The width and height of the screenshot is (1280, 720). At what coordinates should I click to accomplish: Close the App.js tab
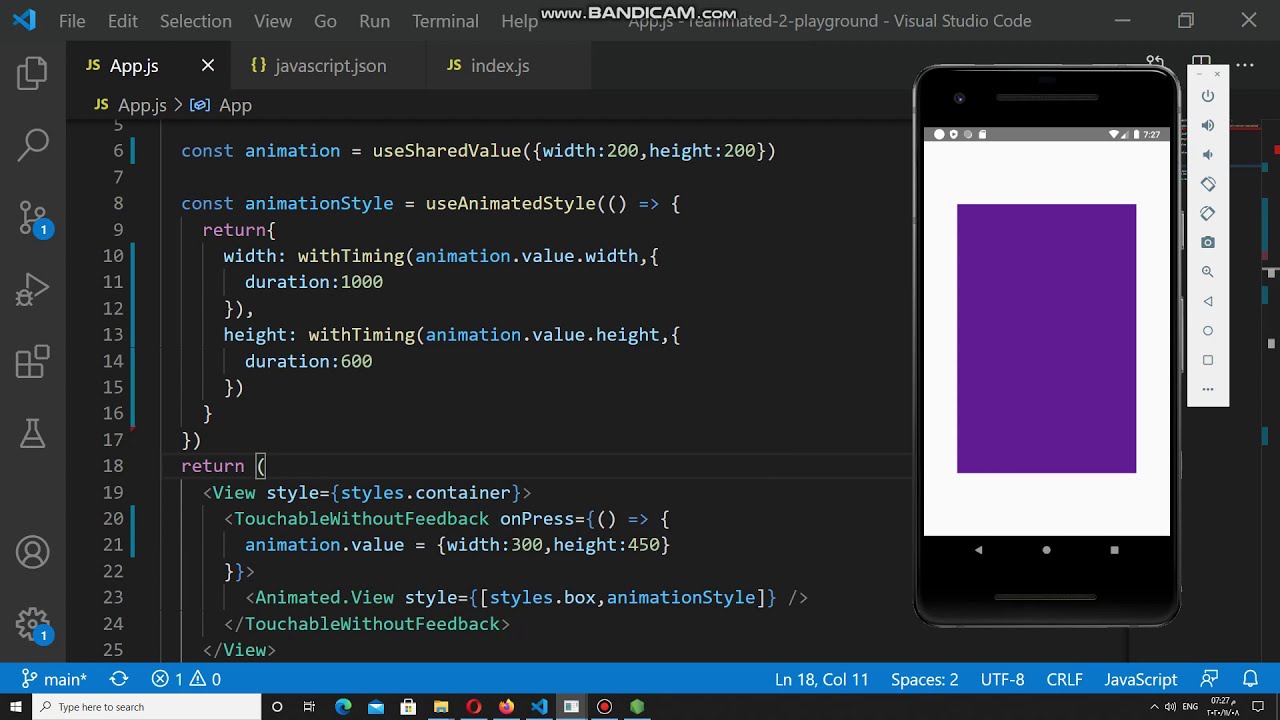(x=208, y=66)
